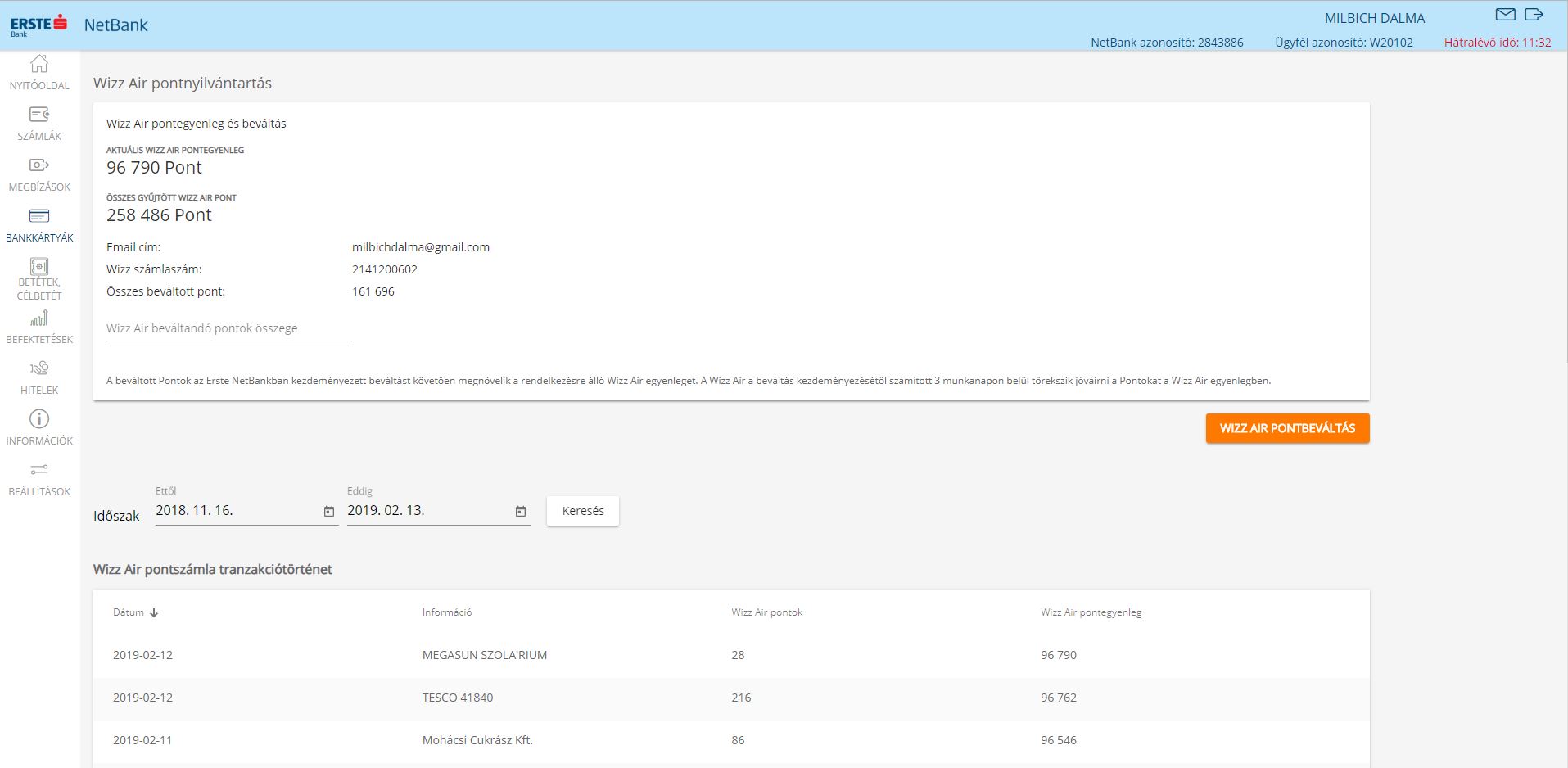This screenshot has width=1568, height=768.
Task: Open Beállítások settings icon
Action: click(39, 470)
